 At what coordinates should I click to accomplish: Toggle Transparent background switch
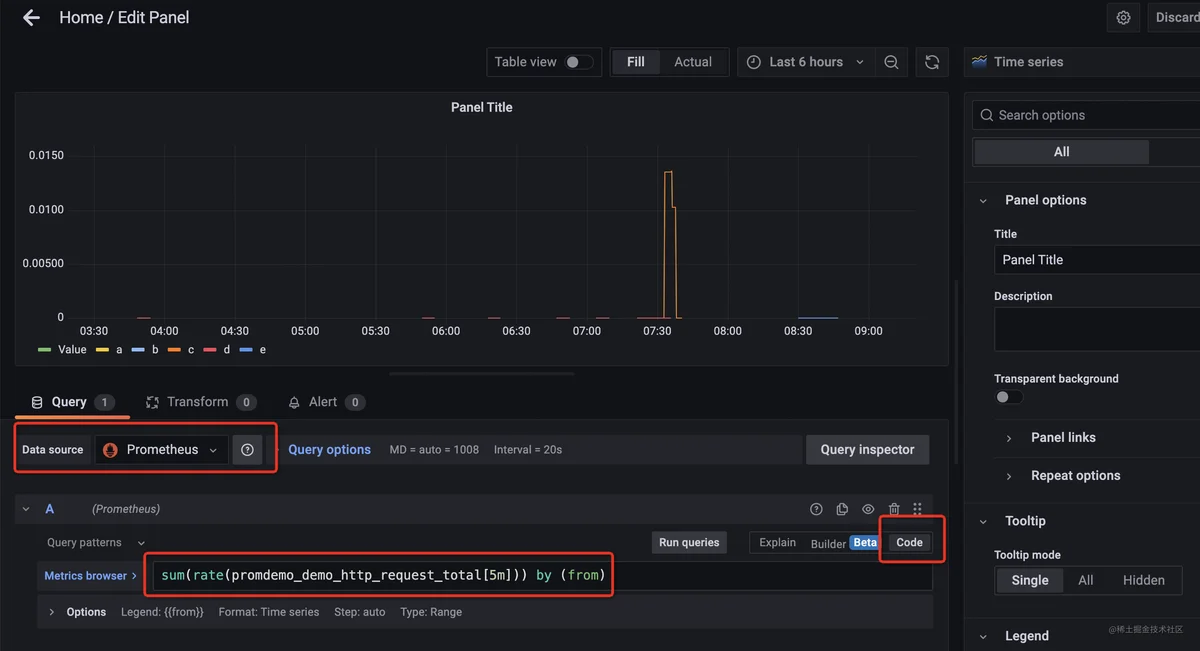(1009, 397)
